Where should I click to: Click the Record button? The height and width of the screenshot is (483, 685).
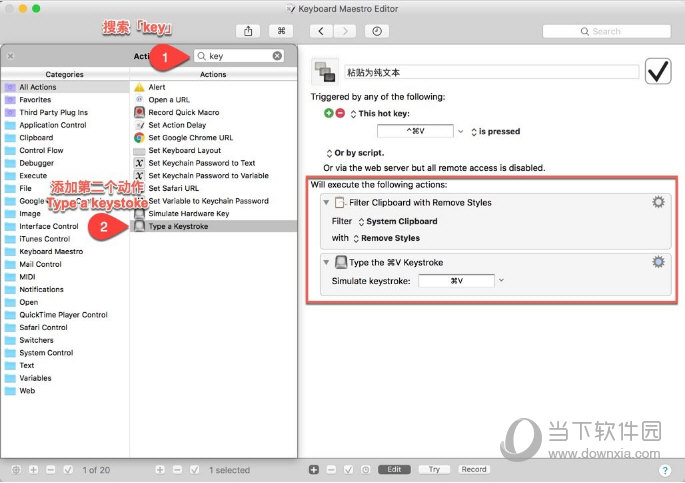click(474, 469)
